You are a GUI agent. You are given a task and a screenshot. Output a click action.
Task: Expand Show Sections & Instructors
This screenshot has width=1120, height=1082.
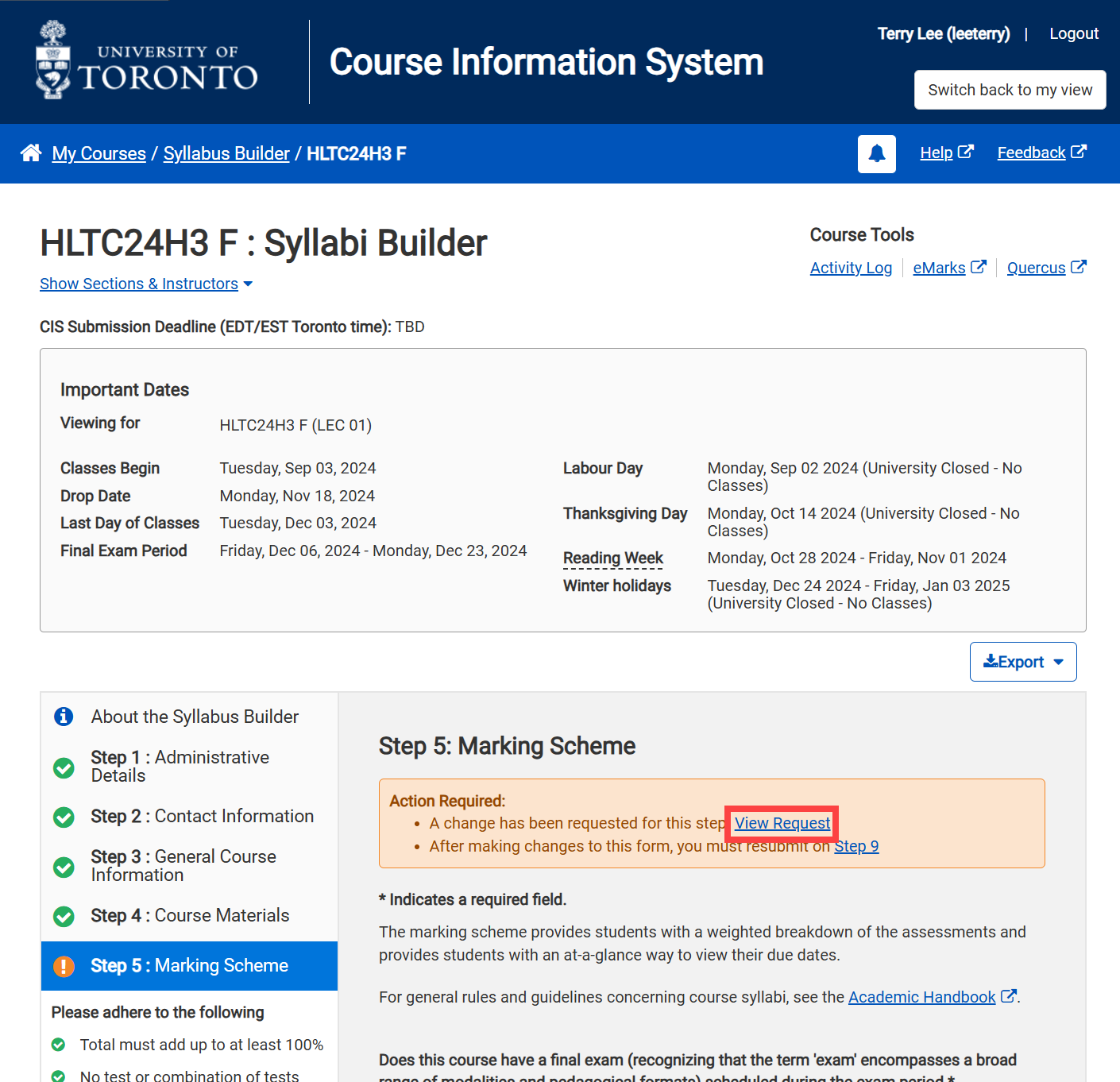pos(146,284)
